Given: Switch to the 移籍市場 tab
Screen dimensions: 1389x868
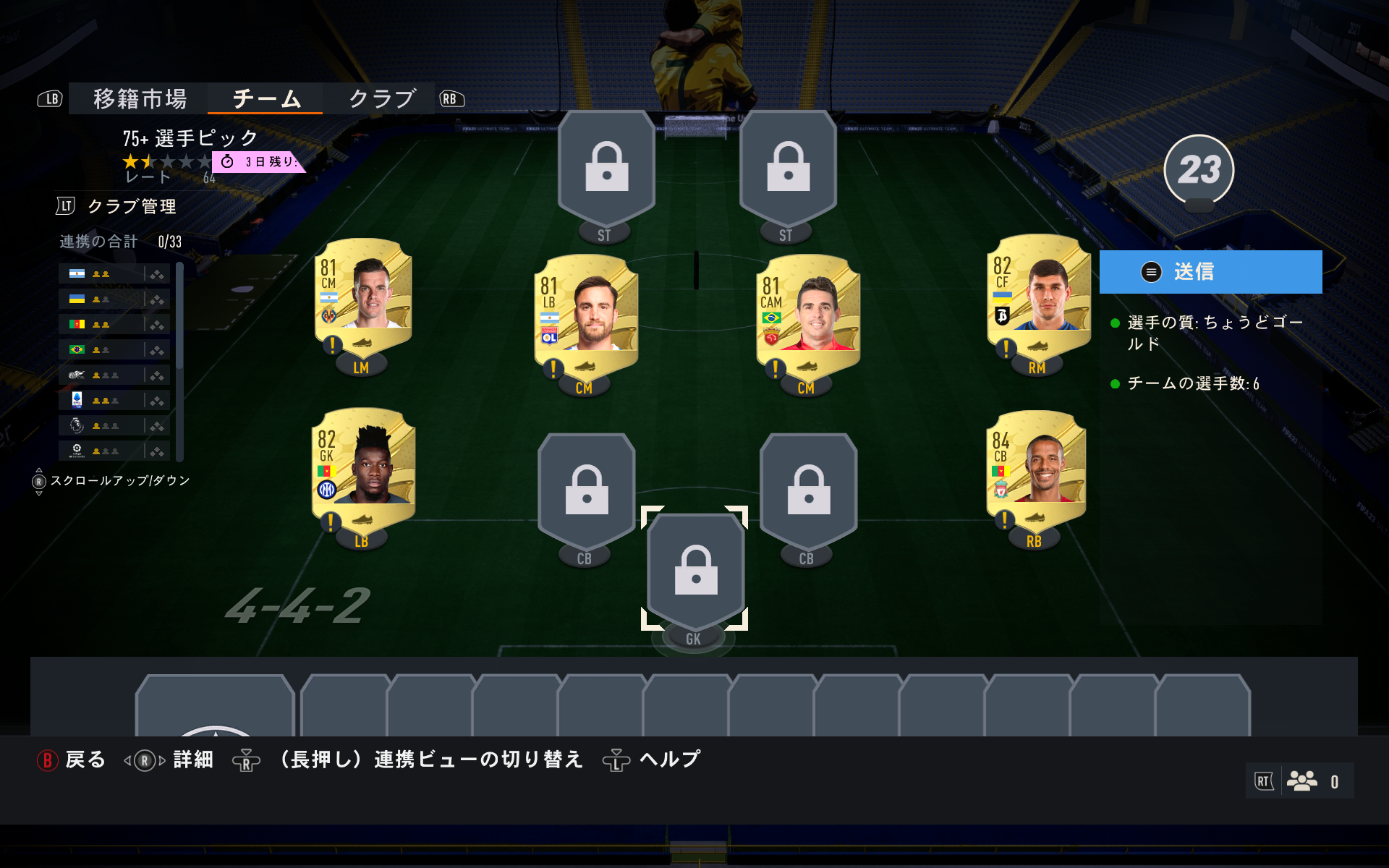Looking at the screenshot, I should coord(139,98).
